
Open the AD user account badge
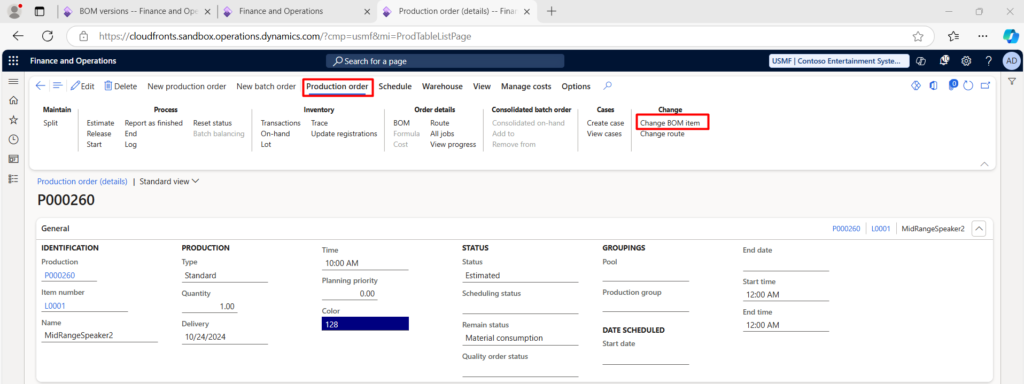(x=1011, y=61)
